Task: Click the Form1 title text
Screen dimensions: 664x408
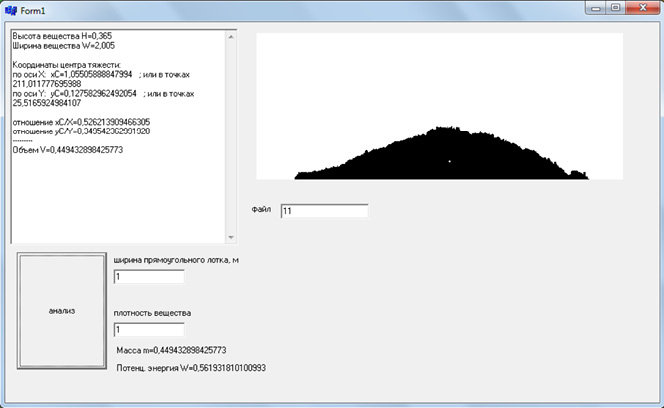Action: [33, 11]
